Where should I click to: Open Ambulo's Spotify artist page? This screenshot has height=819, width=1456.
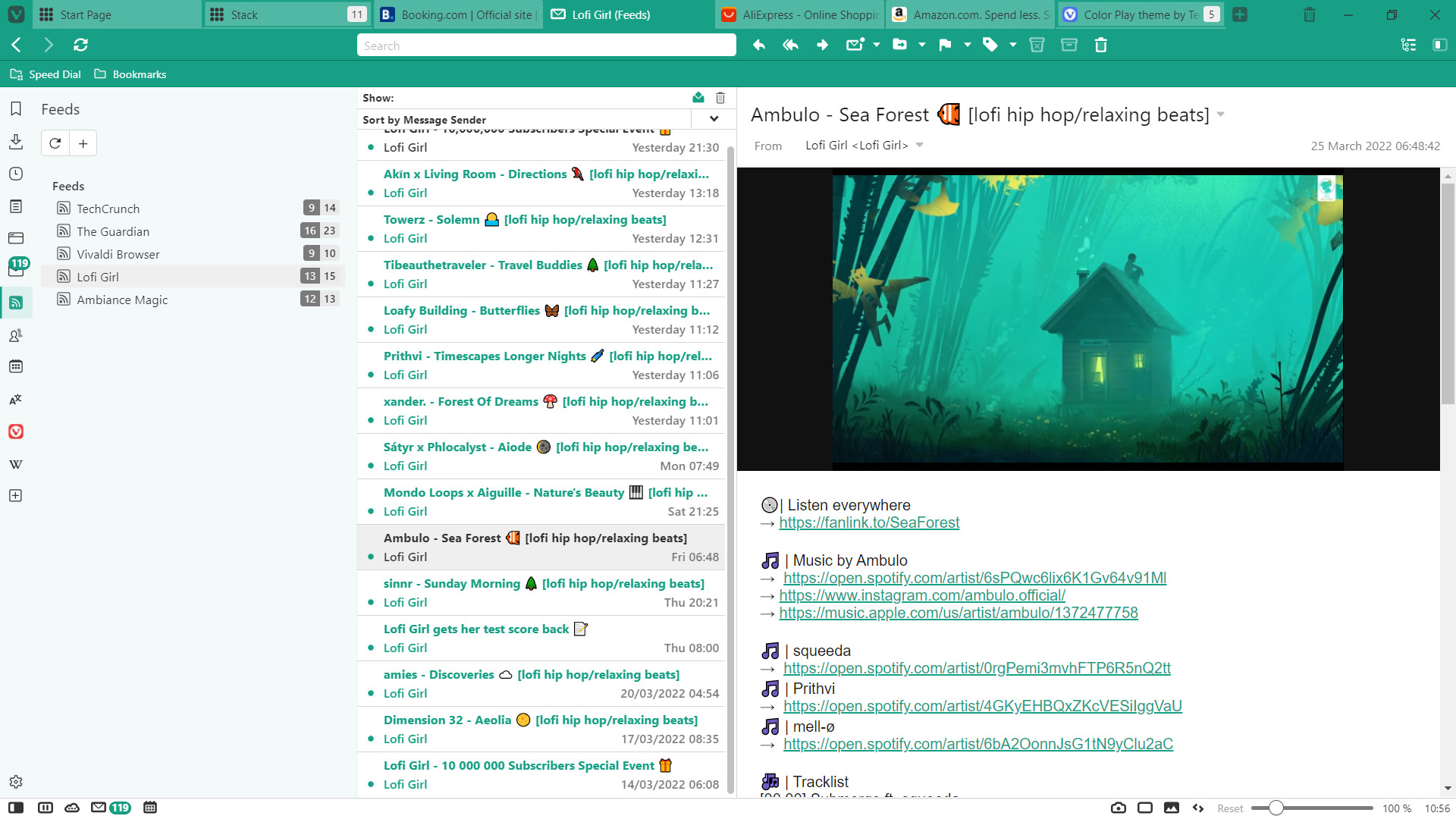[974, 578]
